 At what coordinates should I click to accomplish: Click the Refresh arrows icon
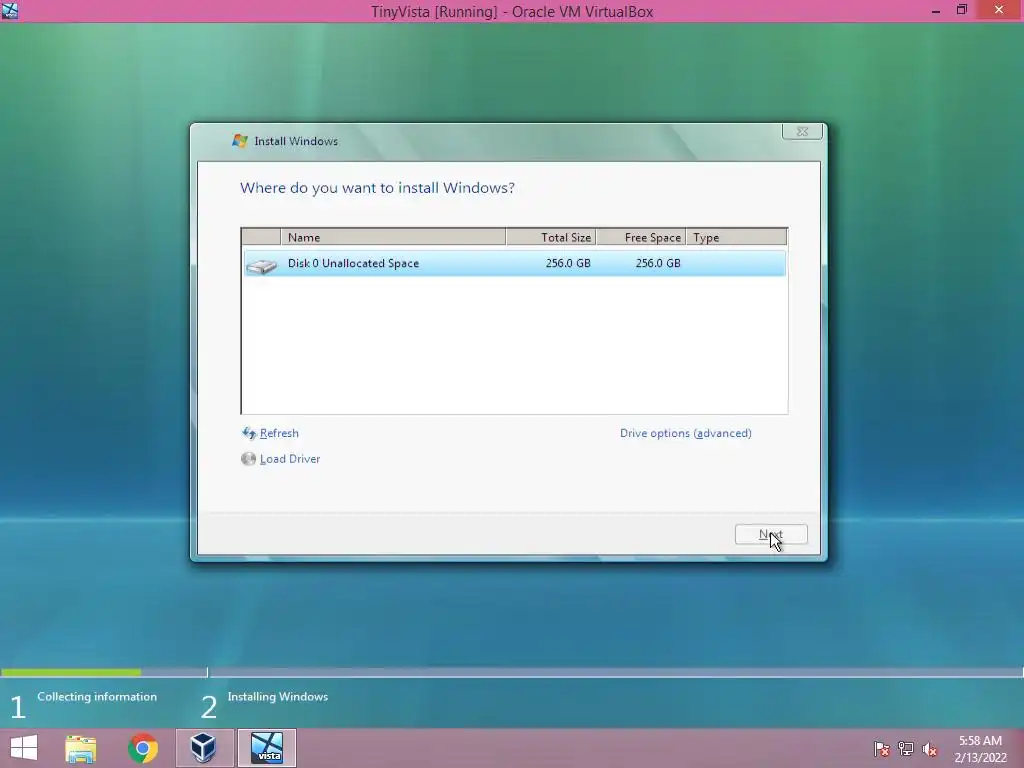pos(249,433)
